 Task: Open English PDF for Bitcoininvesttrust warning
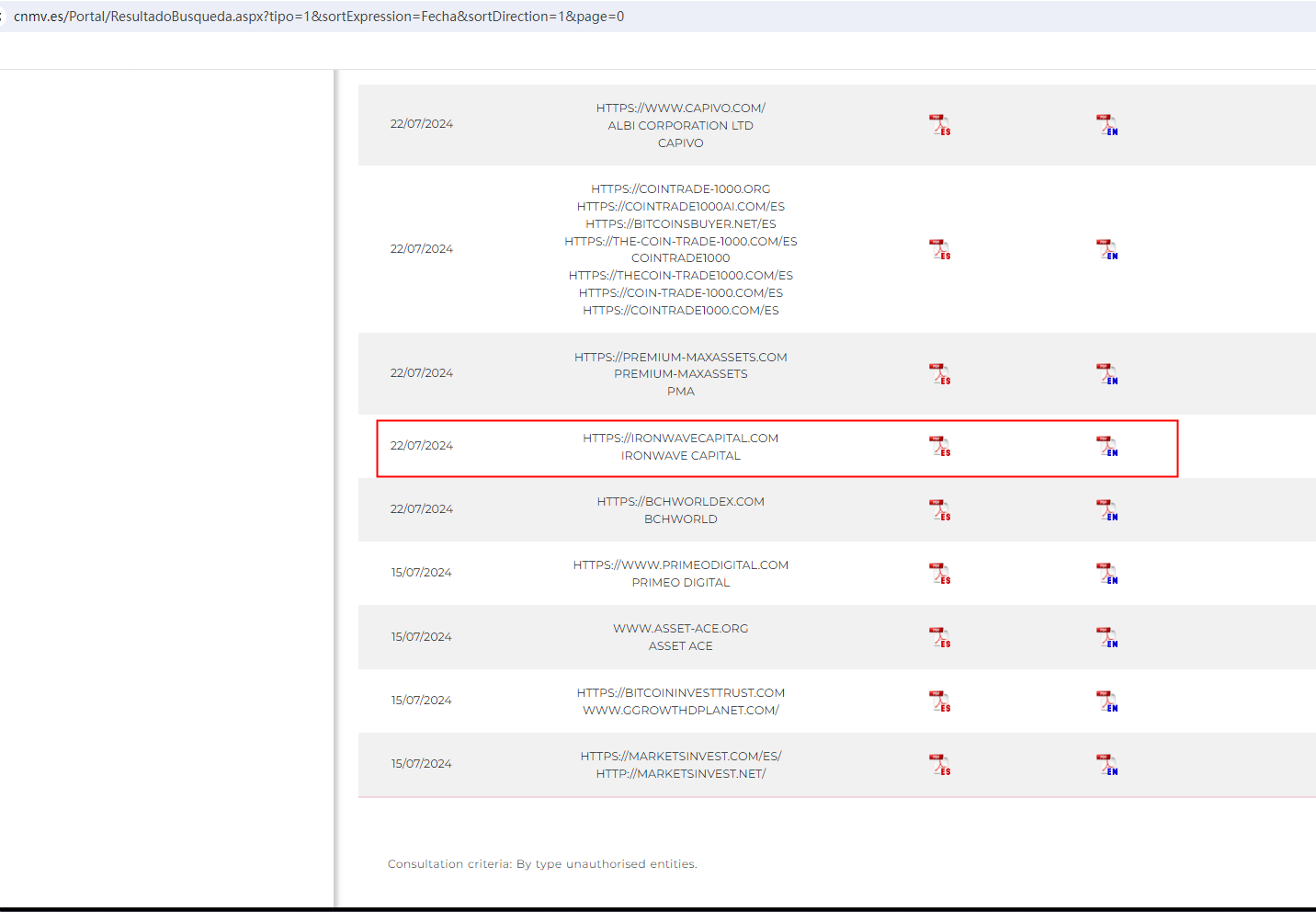(1106, 701)
